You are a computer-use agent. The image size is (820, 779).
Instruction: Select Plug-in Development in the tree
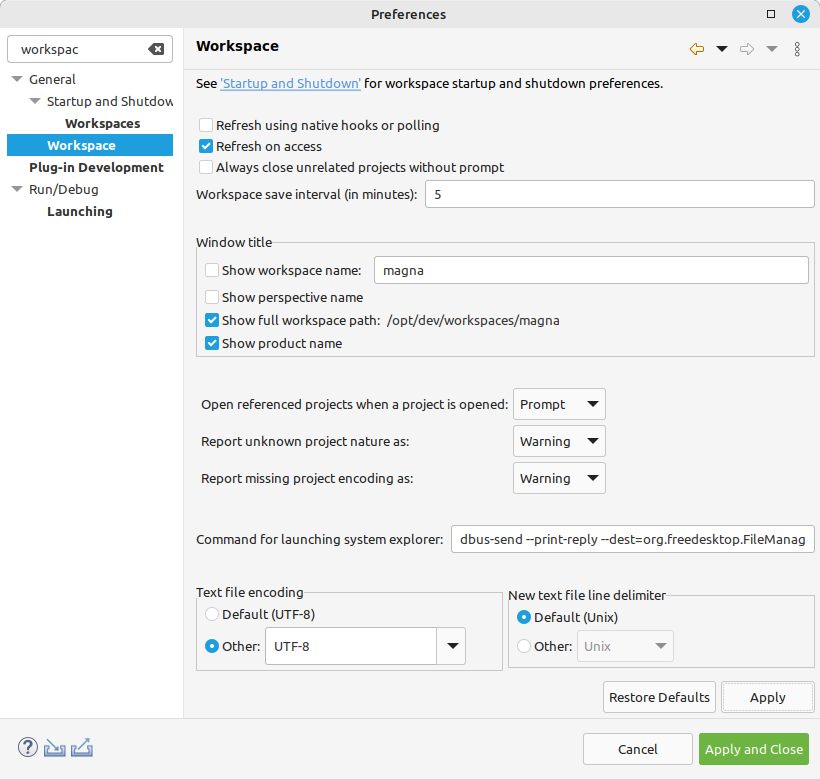(x=96, y=167)
